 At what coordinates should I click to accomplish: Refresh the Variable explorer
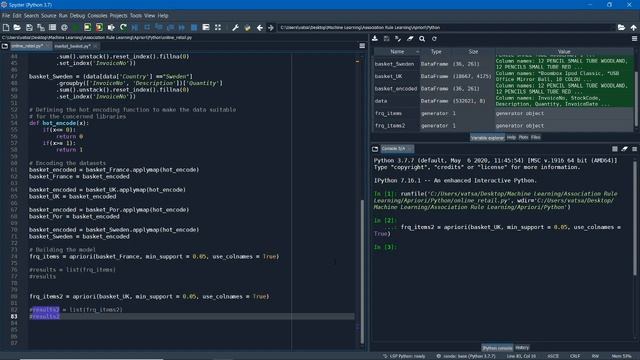click(x=434, y=39)
